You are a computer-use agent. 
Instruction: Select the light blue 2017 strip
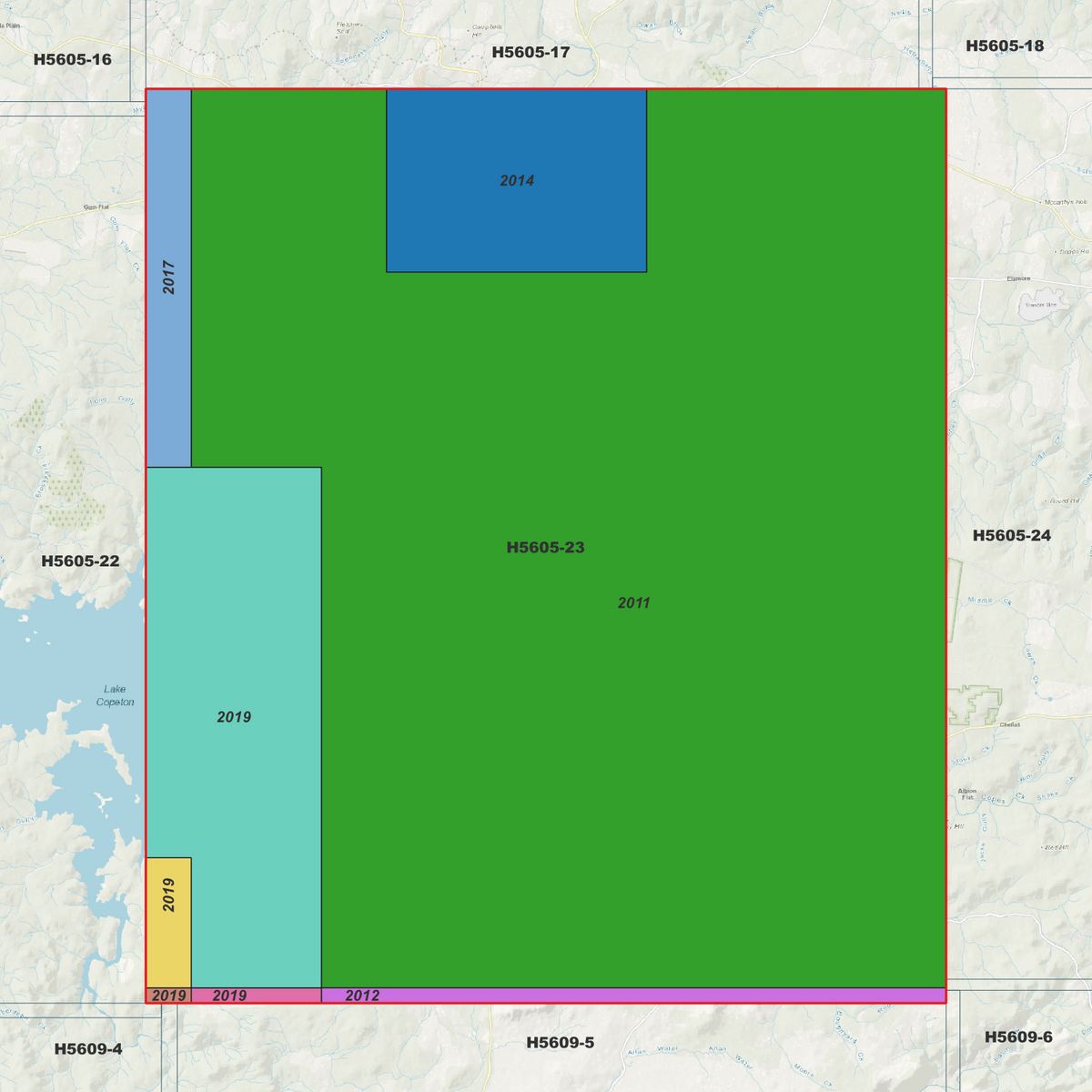click(169, 278)
